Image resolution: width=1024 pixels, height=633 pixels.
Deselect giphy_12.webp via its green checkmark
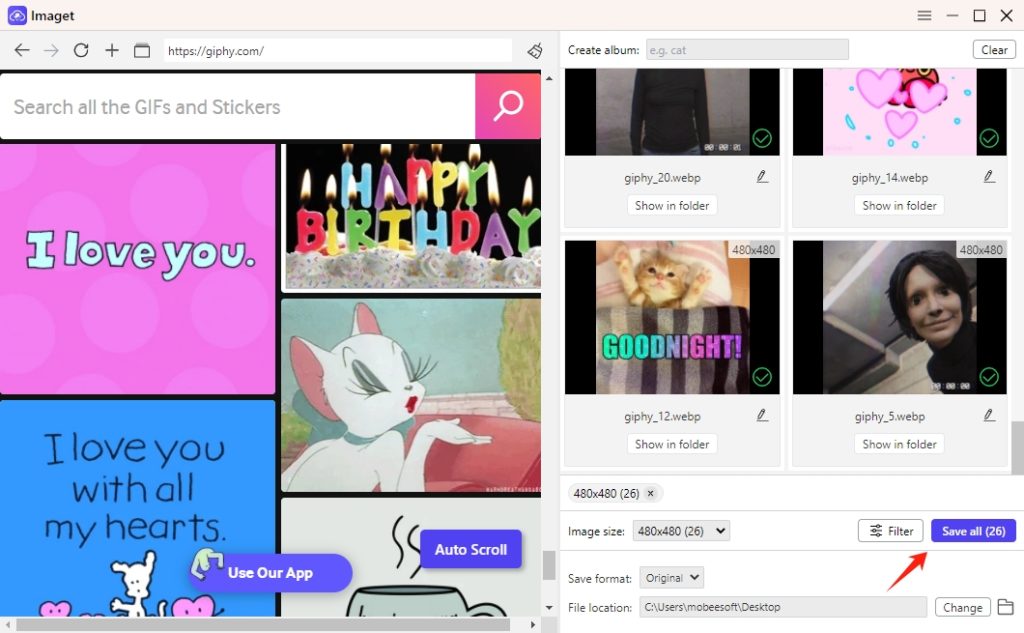[x=761, y=378]
